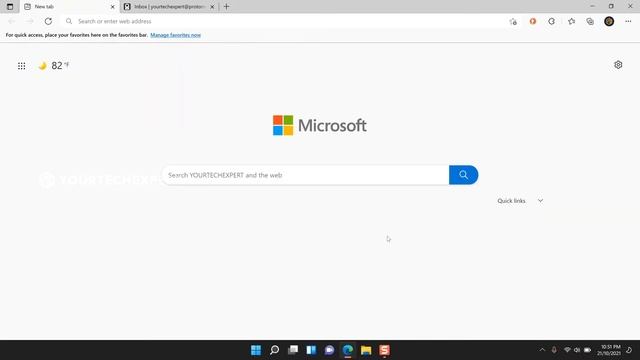This screenshot has height=360, width=640.
Task: Open the 82°F weather widget
Action: 54,65
